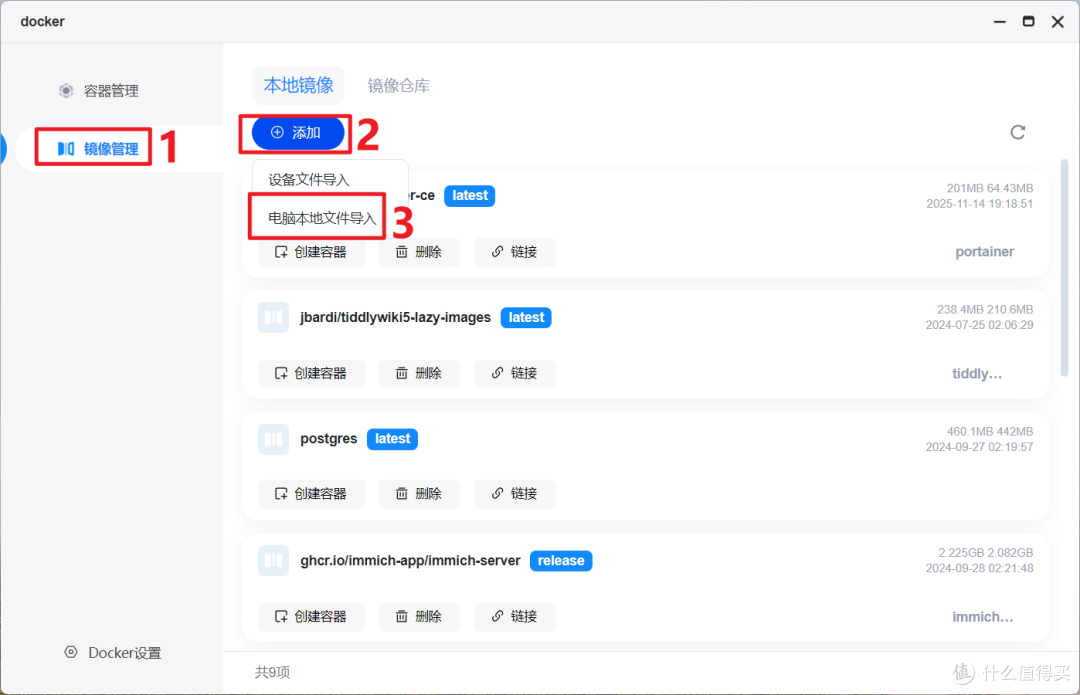Click the postgres image thumbnail icon

[x=273, y=439]
